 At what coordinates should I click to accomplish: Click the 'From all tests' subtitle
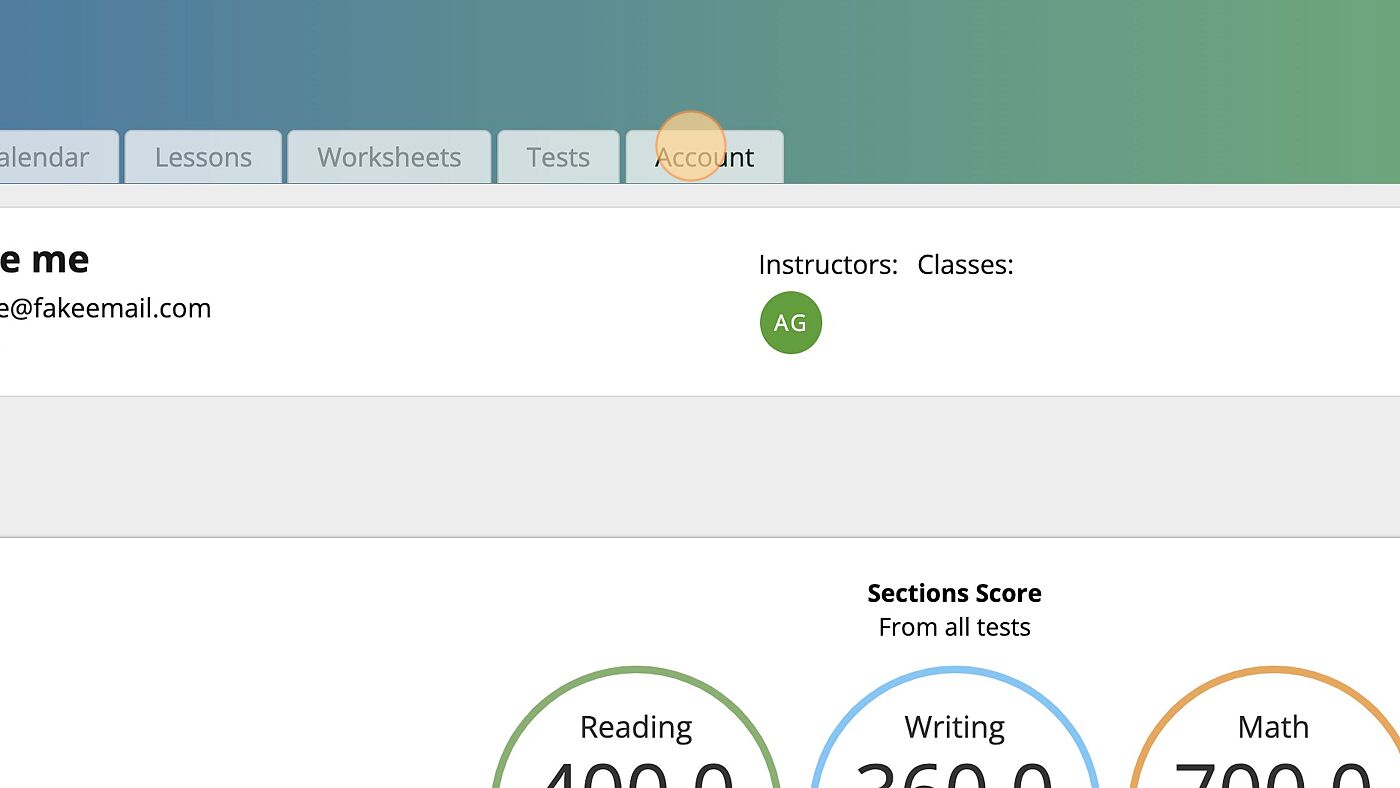[x=954, y=627]
